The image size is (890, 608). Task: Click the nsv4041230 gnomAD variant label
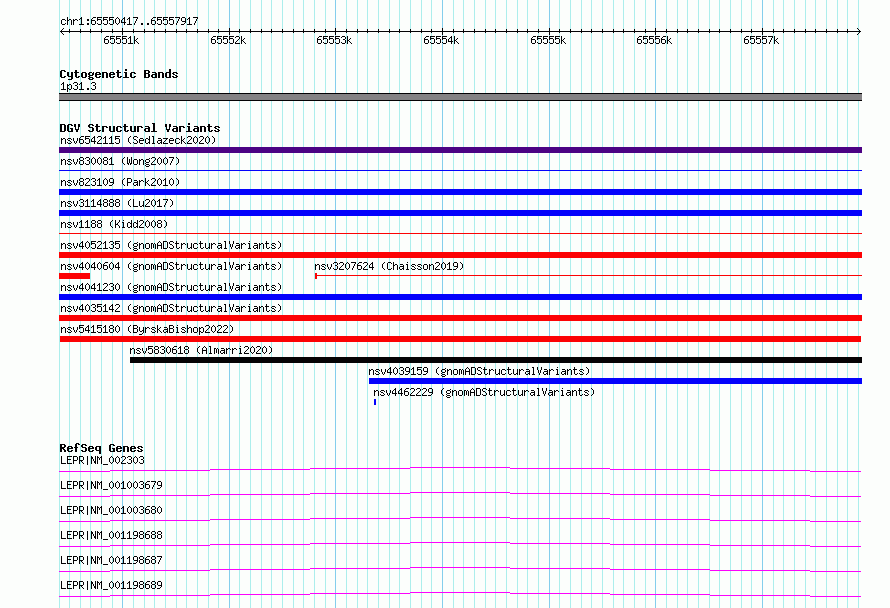[x=171, y=287]
